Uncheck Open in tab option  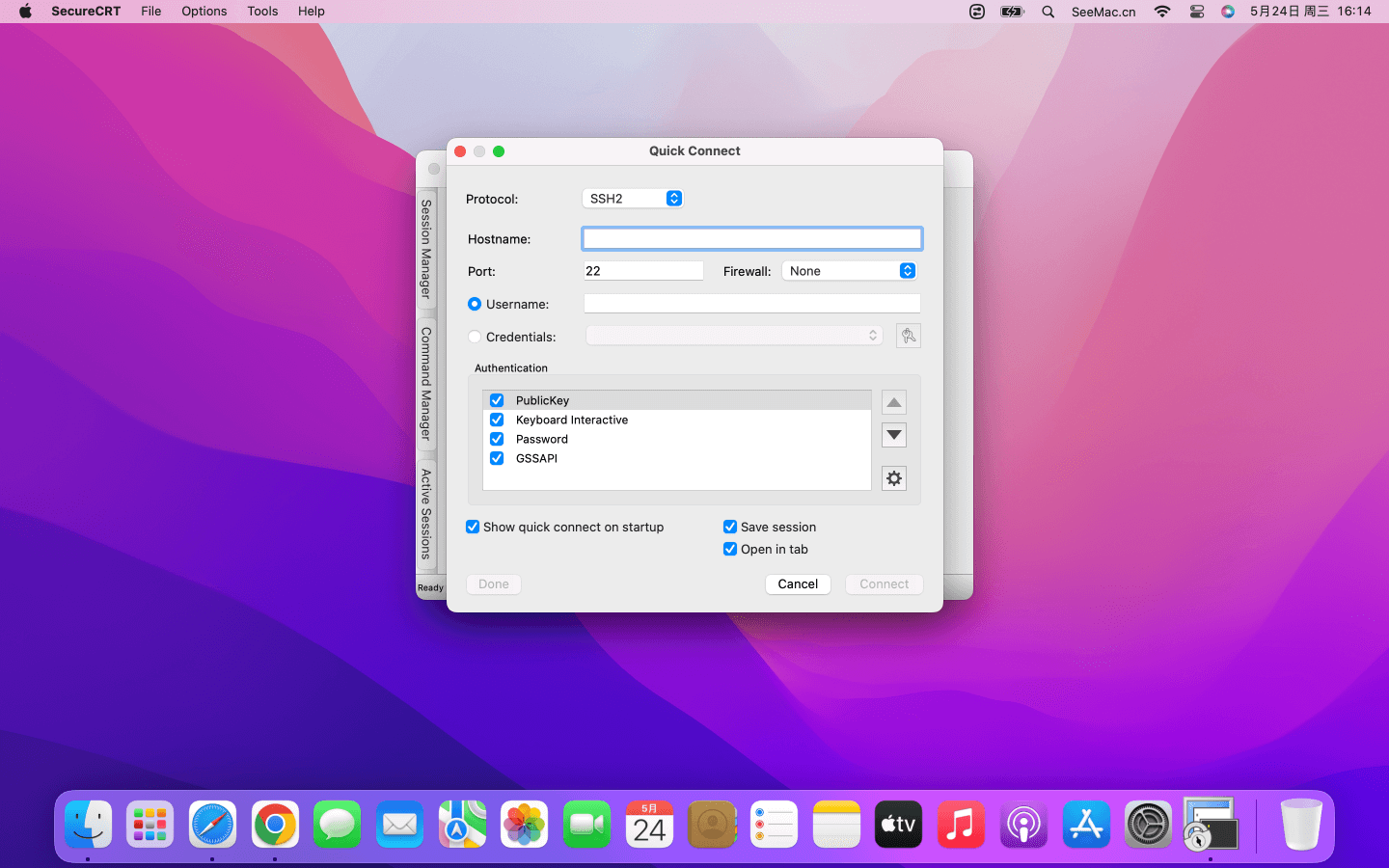pyautogui.click(x=730, y=549)
